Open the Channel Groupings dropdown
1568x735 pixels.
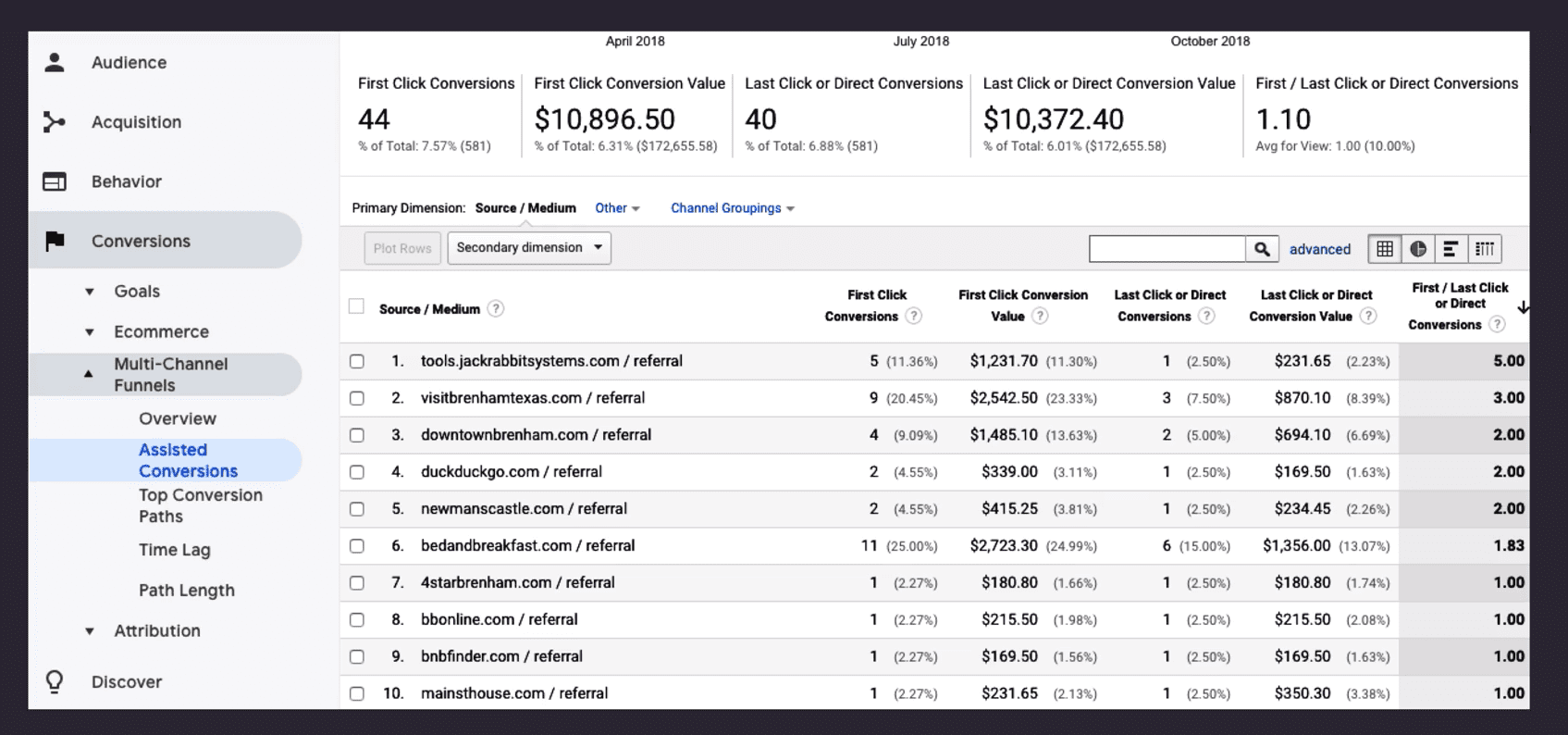[x=733, y=208]
